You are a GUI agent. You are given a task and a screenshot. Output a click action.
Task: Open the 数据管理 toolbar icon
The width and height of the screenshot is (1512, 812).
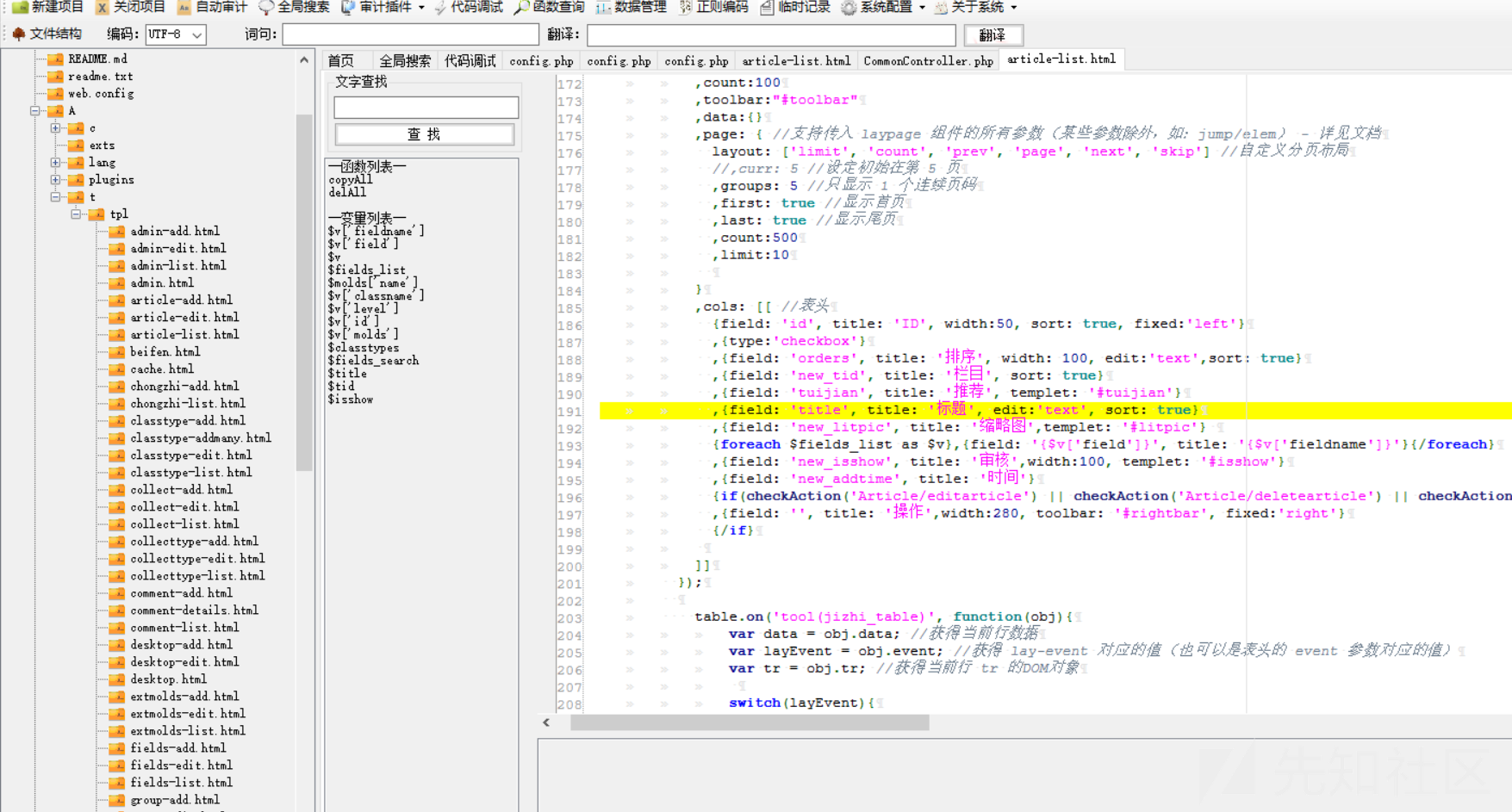click(603, 7)
